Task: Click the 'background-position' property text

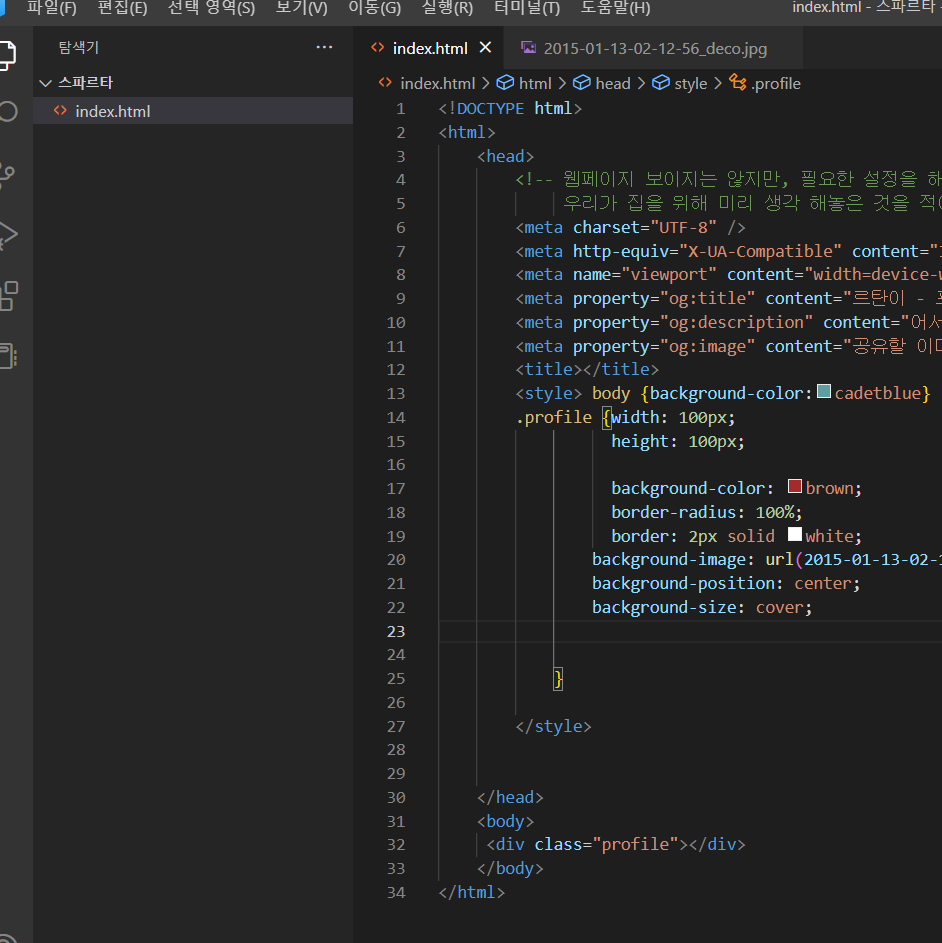Action: point(683,583)
